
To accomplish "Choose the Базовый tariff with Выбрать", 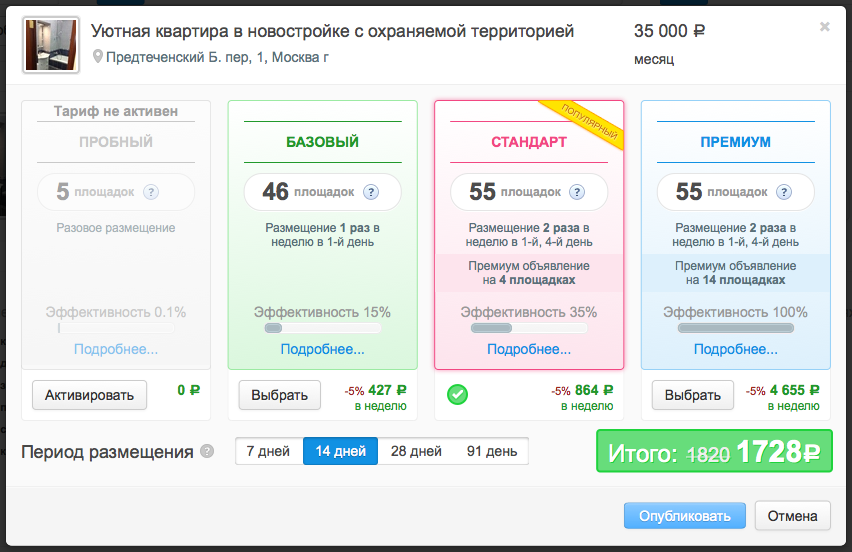I will coord(279,395).
